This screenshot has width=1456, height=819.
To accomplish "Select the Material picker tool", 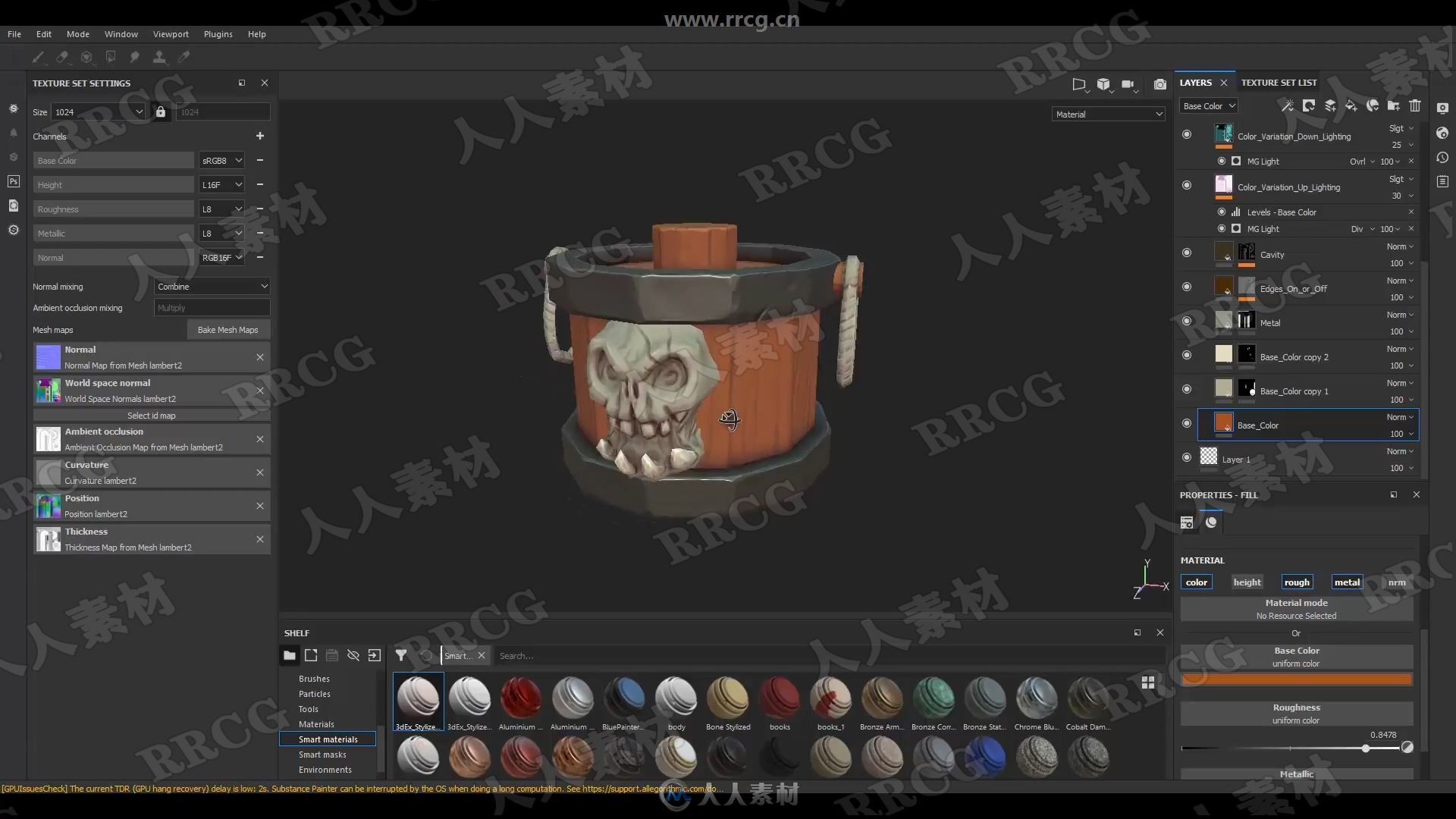I will (184, 57).
